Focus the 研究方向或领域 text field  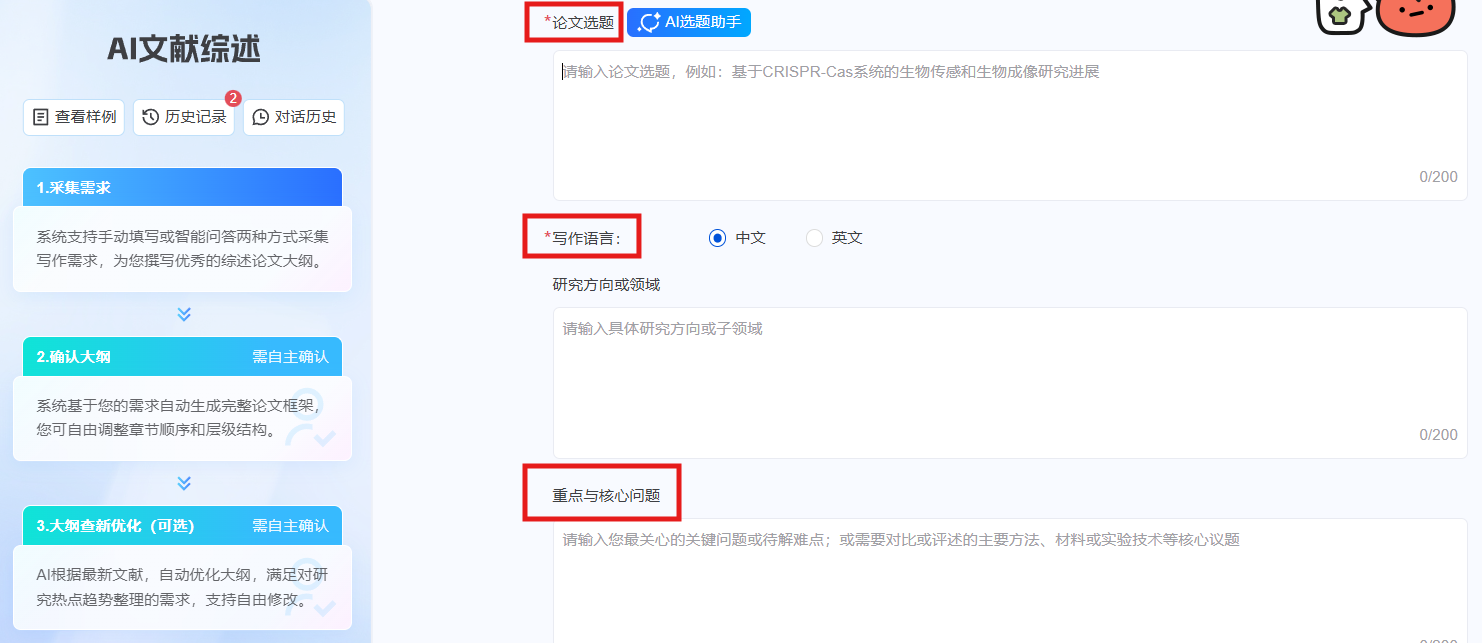click(x=1010, y=382)
